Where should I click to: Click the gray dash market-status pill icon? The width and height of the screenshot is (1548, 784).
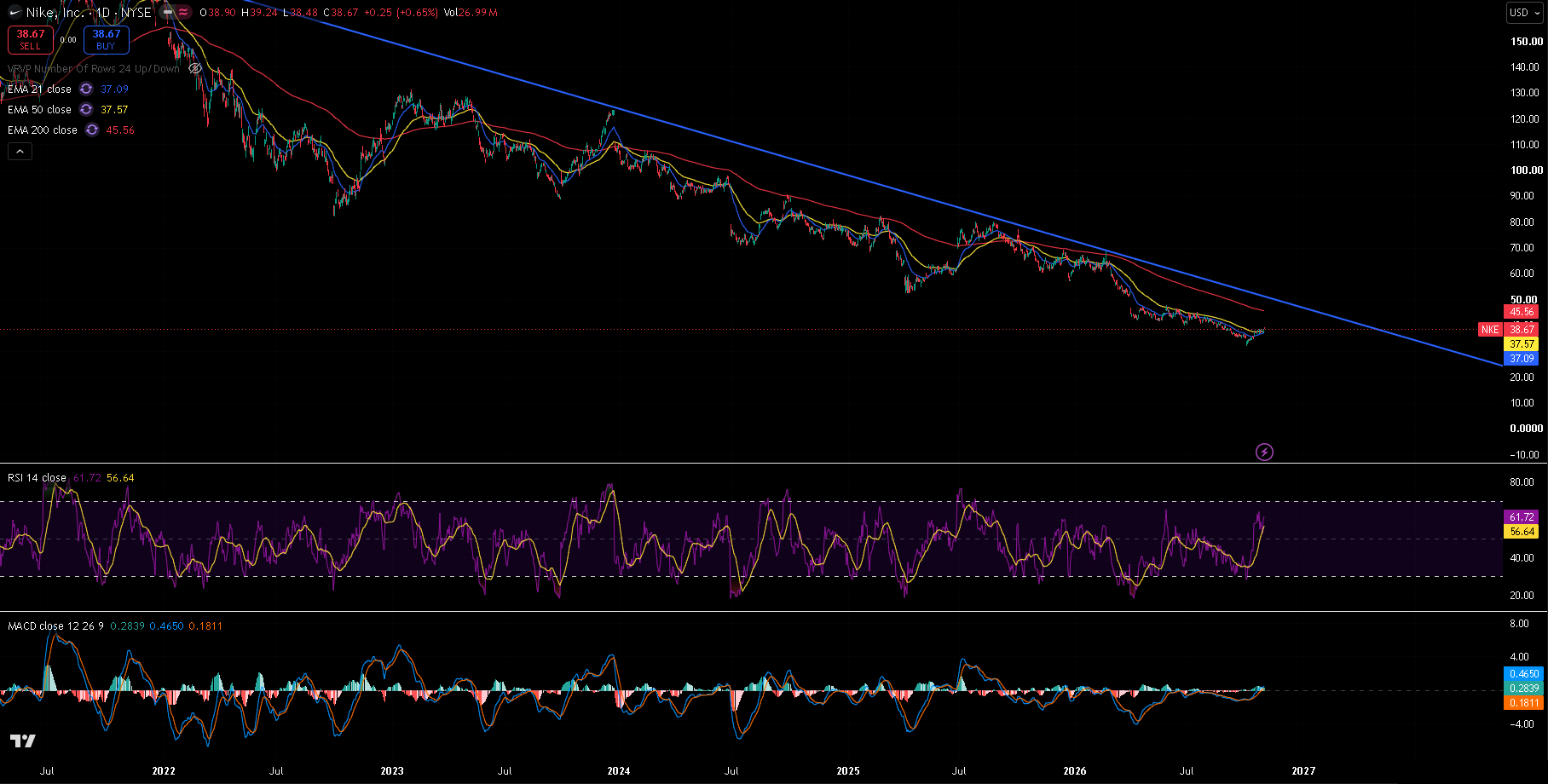click(166, 13)
